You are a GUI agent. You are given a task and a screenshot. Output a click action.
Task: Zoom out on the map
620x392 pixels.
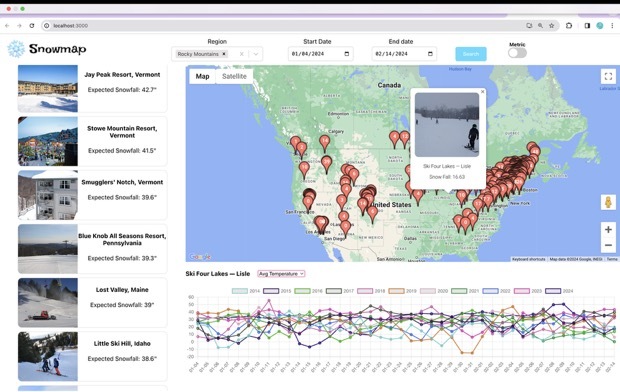[608, 245]
